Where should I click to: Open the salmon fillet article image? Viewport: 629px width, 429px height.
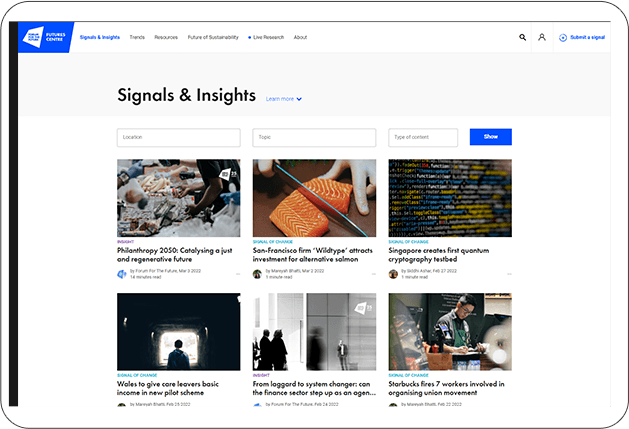click(314, 198)
